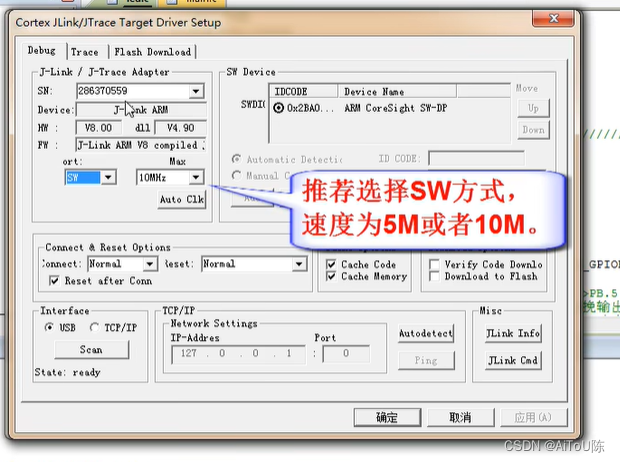This screenshot has width=620, height=462.
Task: Select the Manual Configuration radio option
Action: 236,175
